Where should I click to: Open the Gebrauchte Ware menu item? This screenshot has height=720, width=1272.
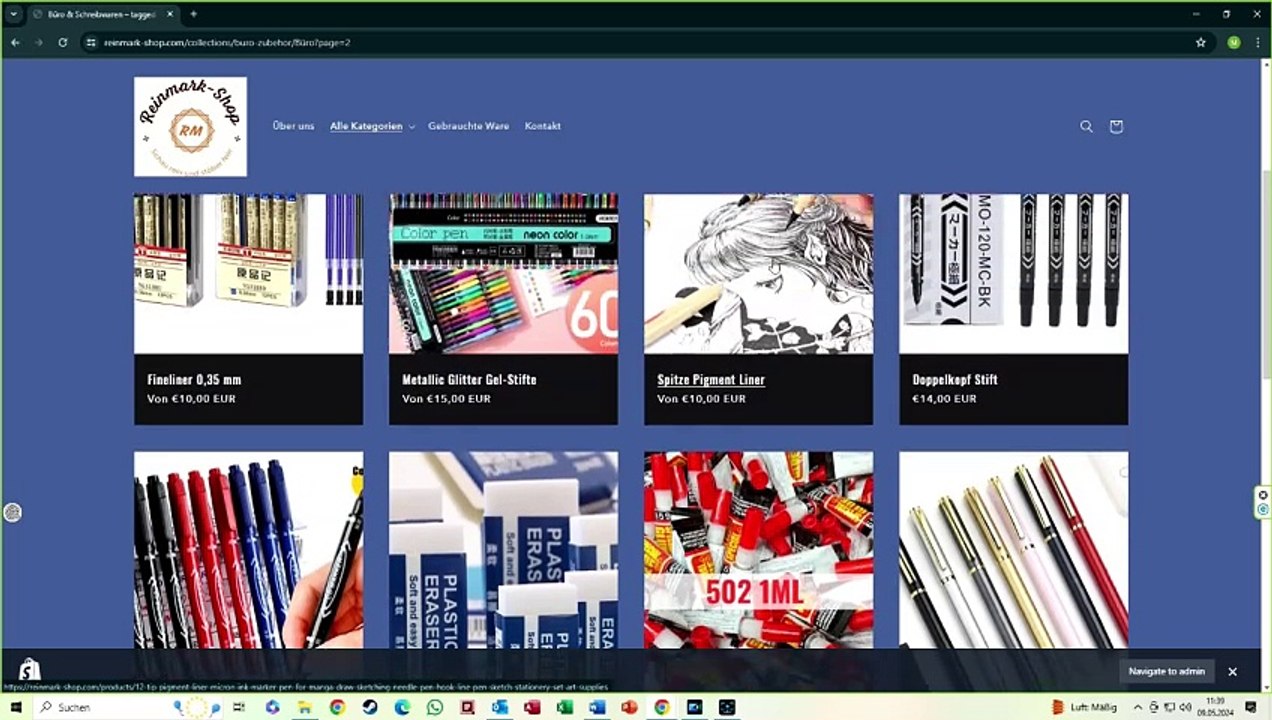(468, 126)
